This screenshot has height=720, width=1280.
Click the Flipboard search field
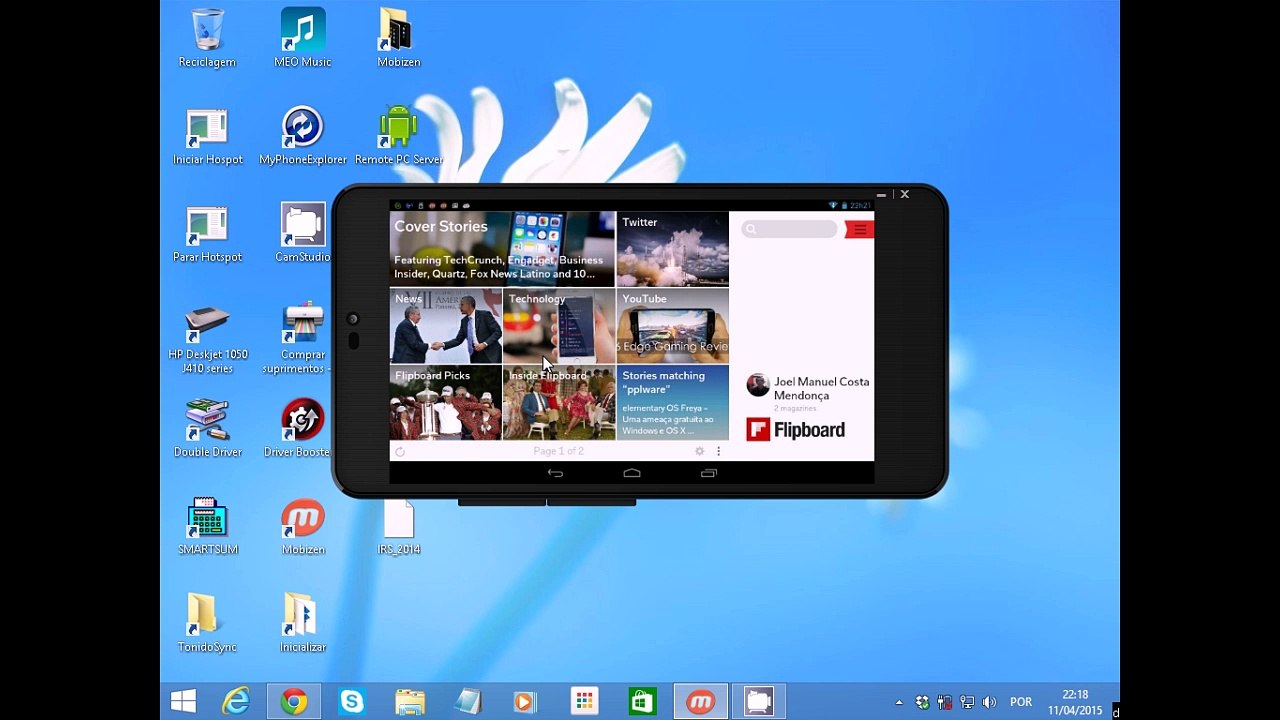(x=789, y=230)
